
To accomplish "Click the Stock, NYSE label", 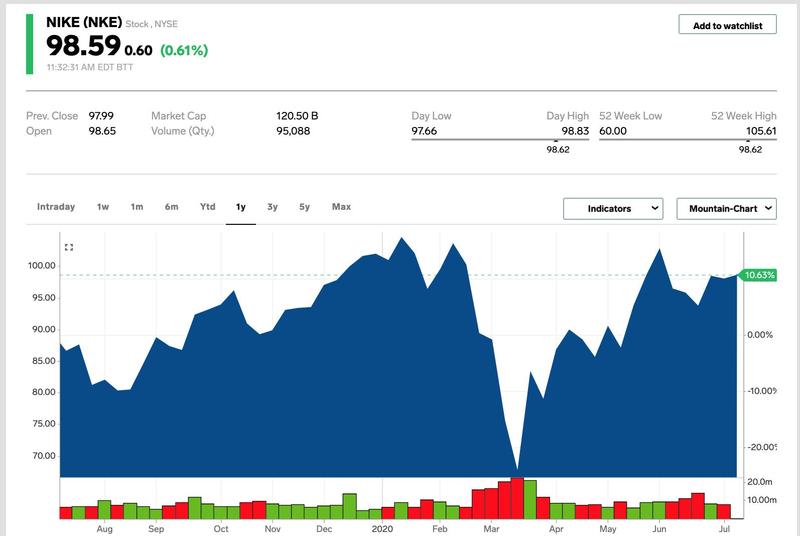I will coord(152,24).
